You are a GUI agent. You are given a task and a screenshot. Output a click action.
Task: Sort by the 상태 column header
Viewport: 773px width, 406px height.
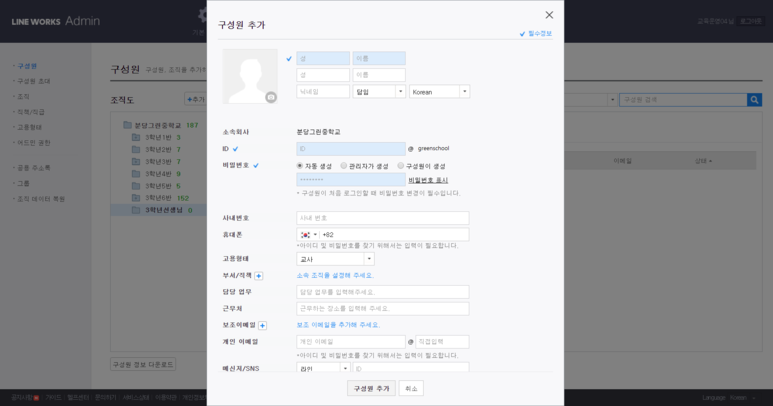703,161
